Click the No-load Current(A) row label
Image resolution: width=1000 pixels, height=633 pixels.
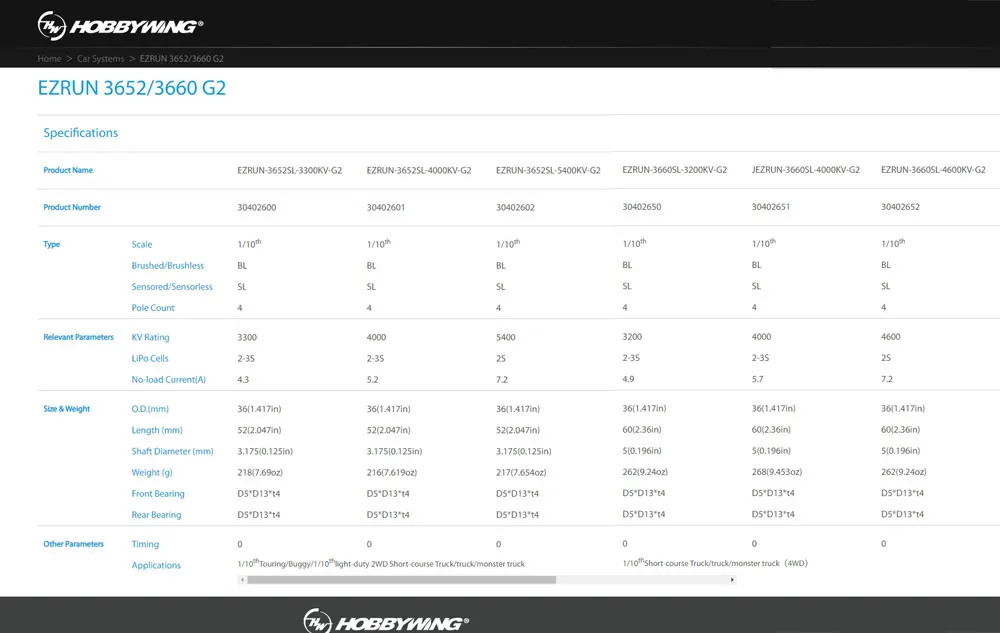[168, 379]
